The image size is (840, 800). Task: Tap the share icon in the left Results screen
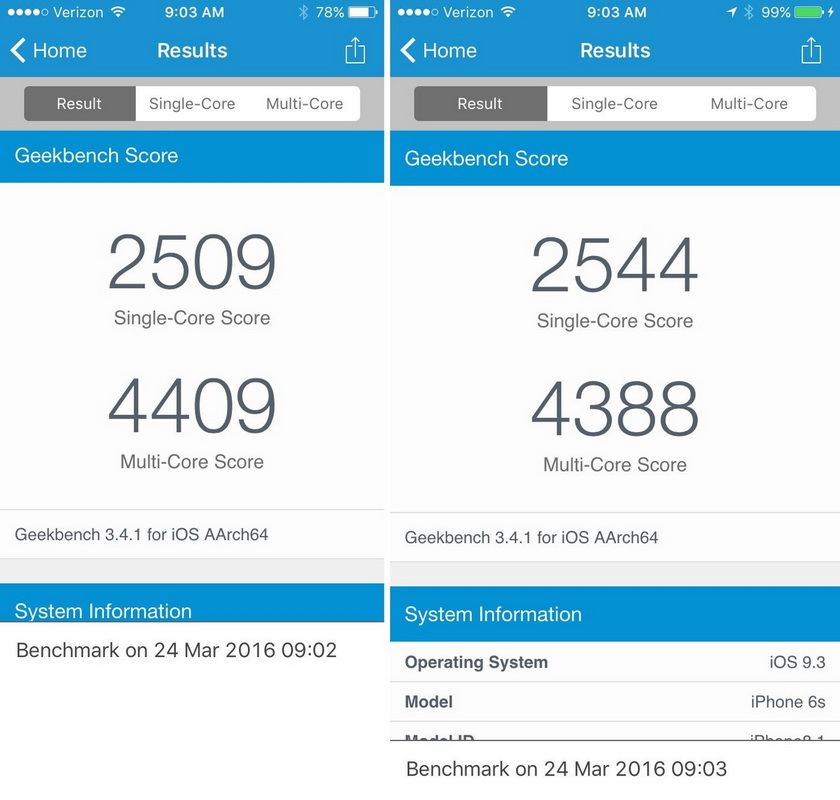pyautogui.click(x=355, y=50)
